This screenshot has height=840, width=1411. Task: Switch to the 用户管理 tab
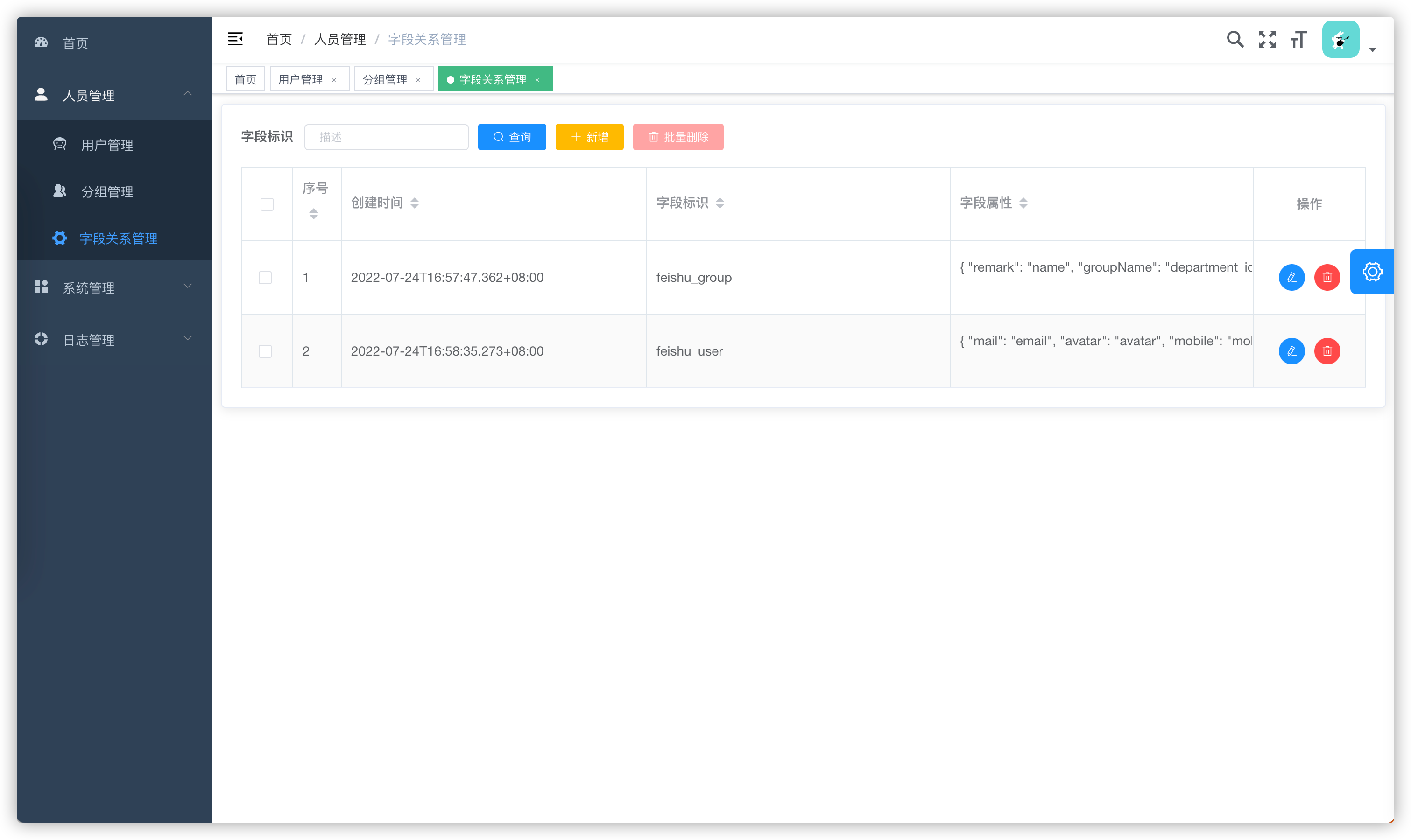[301, 79]
